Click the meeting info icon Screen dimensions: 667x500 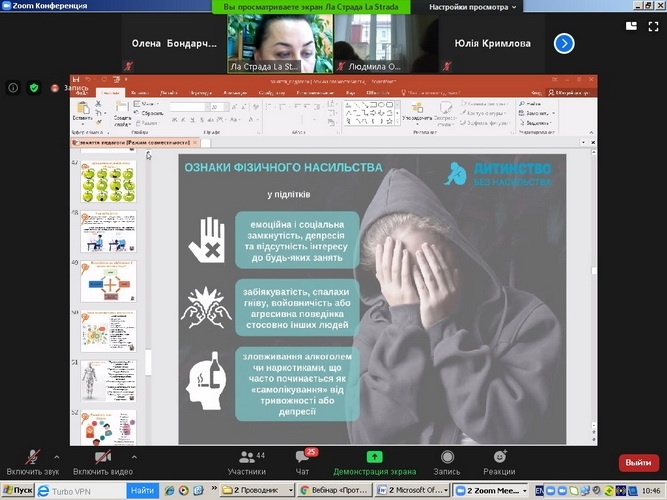[13, 88]
